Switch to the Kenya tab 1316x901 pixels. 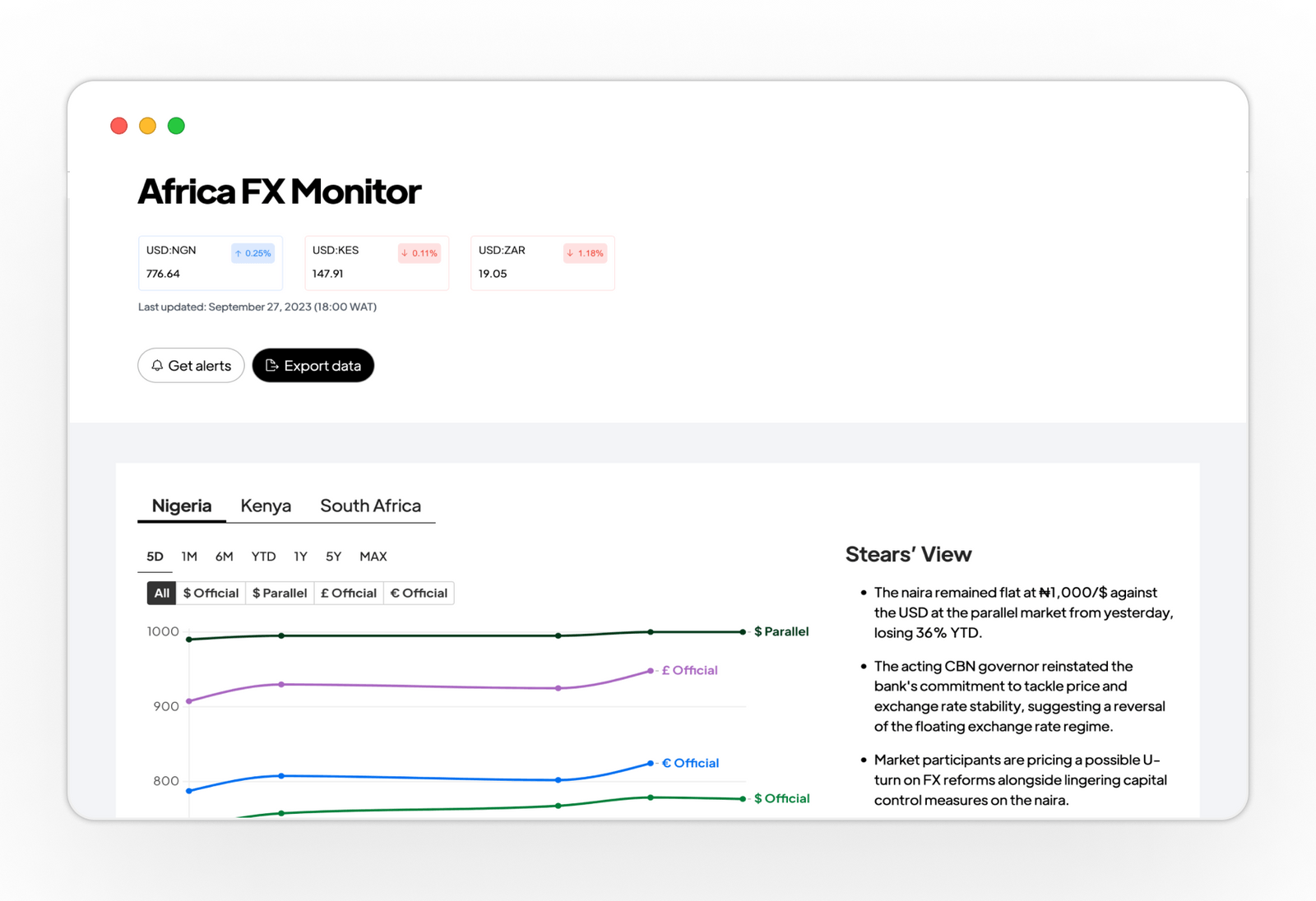tap(265, 506)
